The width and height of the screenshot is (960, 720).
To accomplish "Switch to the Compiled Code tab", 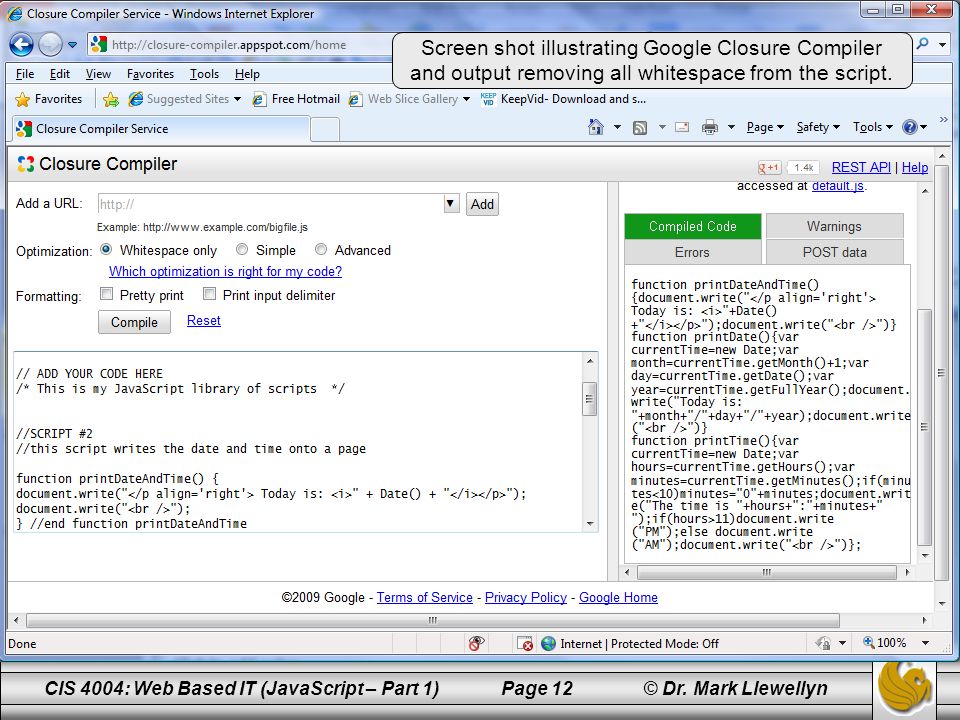I will click(692, 227).
